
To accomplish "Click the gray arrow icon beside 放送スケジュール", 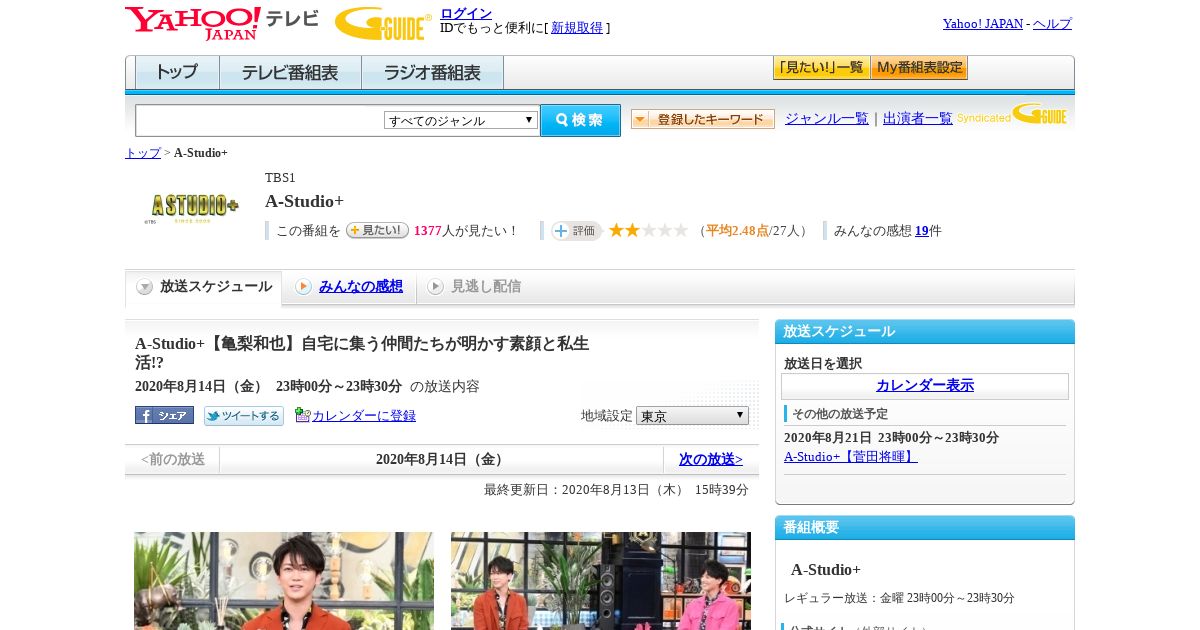I will [145, 287].
